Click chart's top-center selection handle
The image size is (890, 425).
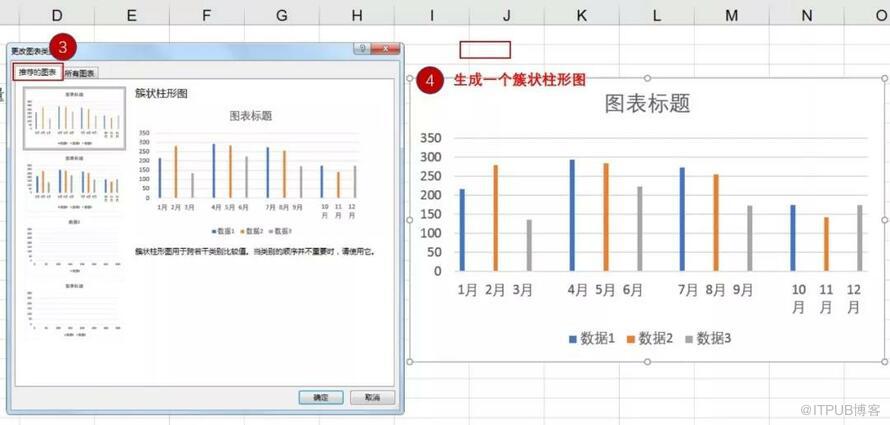tap(647, 78)
